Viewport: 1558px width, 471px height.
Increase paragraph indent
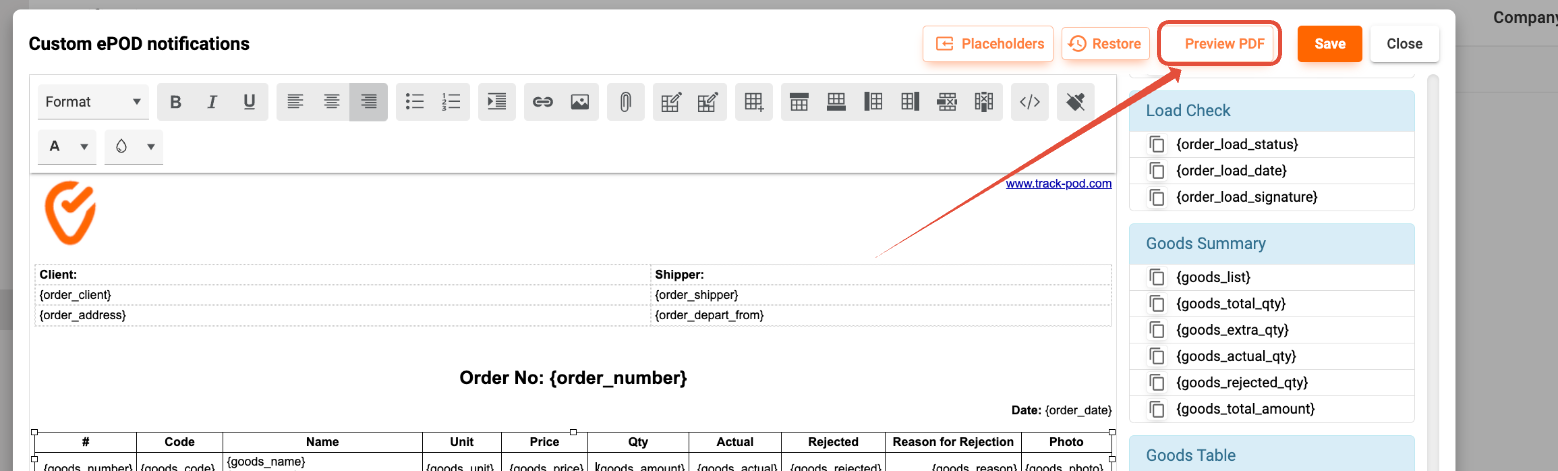[x=497, y=102]
